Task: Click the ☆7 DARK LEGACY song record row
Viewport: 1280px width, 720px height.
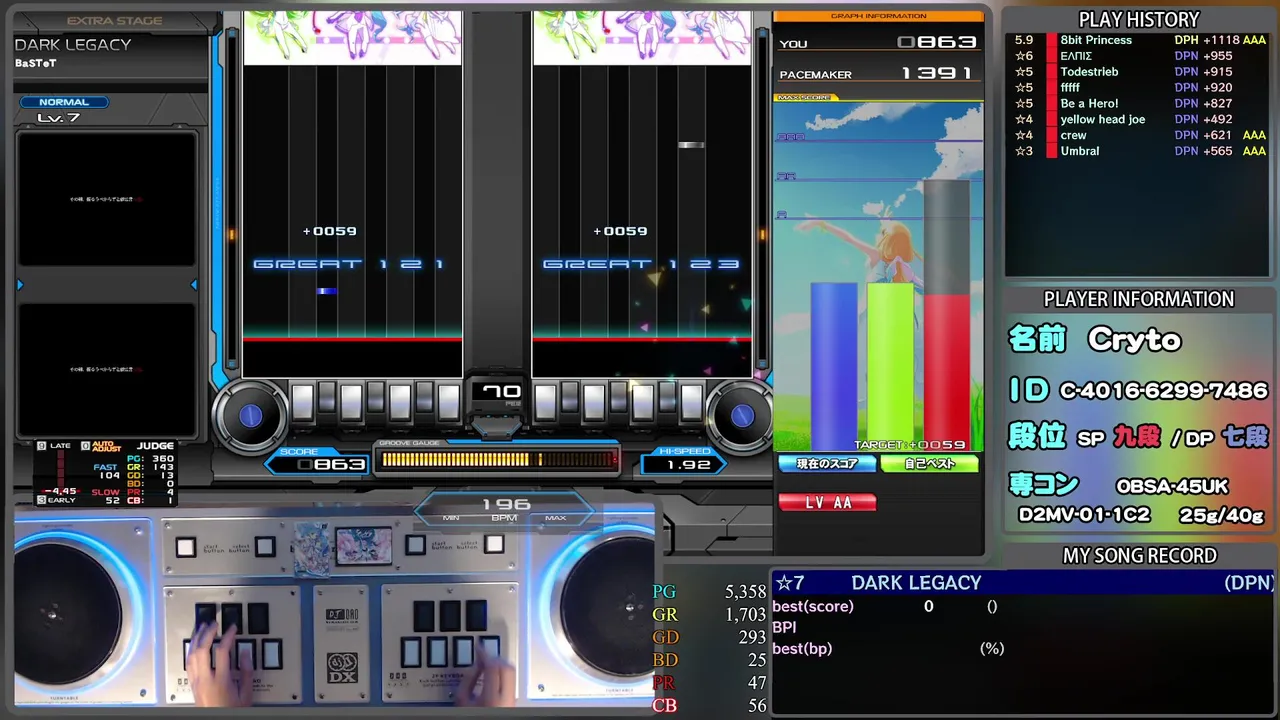Action: pyautogui.click(x=1025, y=583)
